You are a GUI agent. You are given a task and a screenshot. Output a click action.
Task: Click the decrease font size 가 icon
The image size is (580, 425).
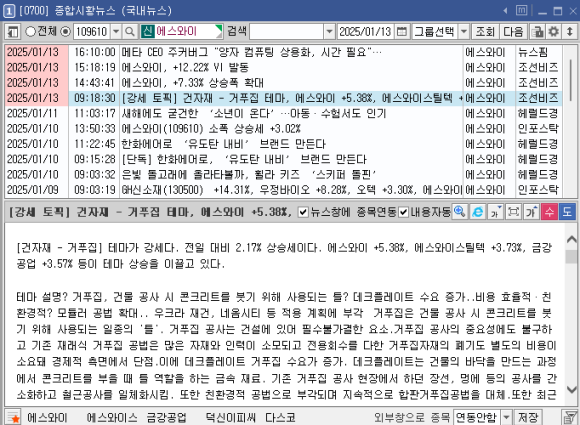pos(495,212)
